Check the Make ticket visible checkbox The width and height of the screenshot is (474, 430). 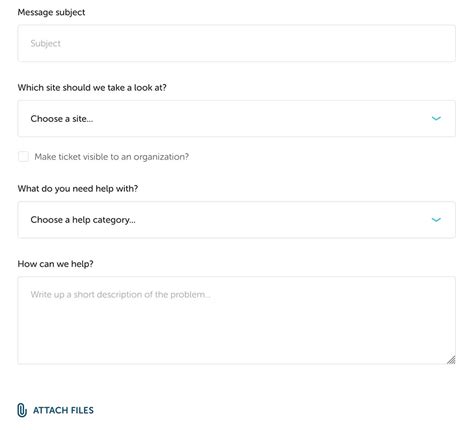23,156
